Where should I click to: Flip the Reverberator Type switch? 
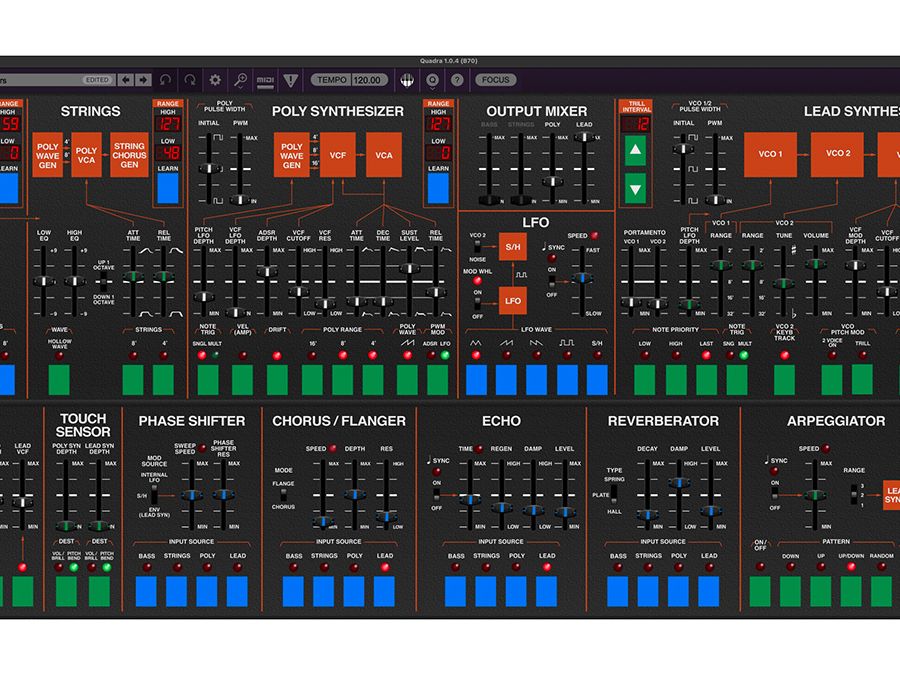(614, 494)
